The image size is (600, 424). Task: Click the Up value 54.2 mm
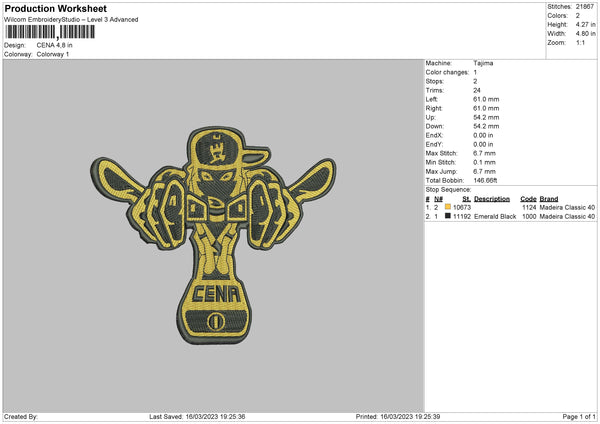point(486,117)
